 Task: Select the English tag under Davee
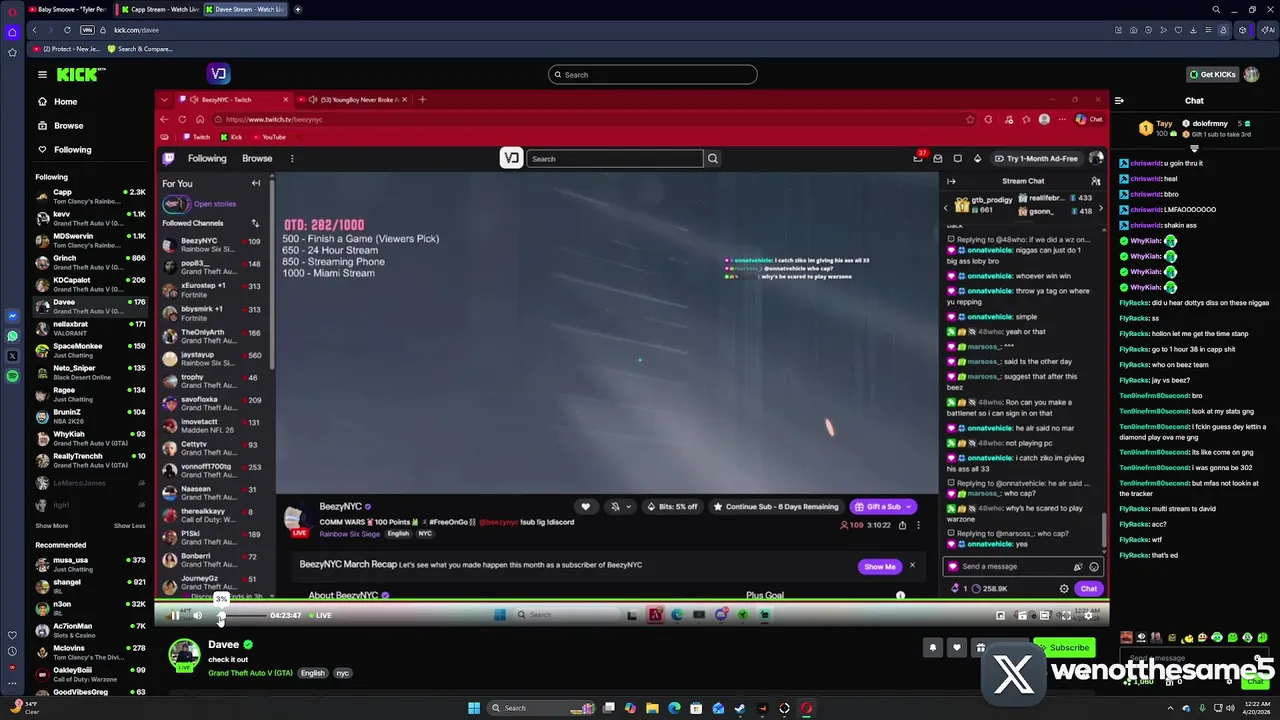coord(312,673)
